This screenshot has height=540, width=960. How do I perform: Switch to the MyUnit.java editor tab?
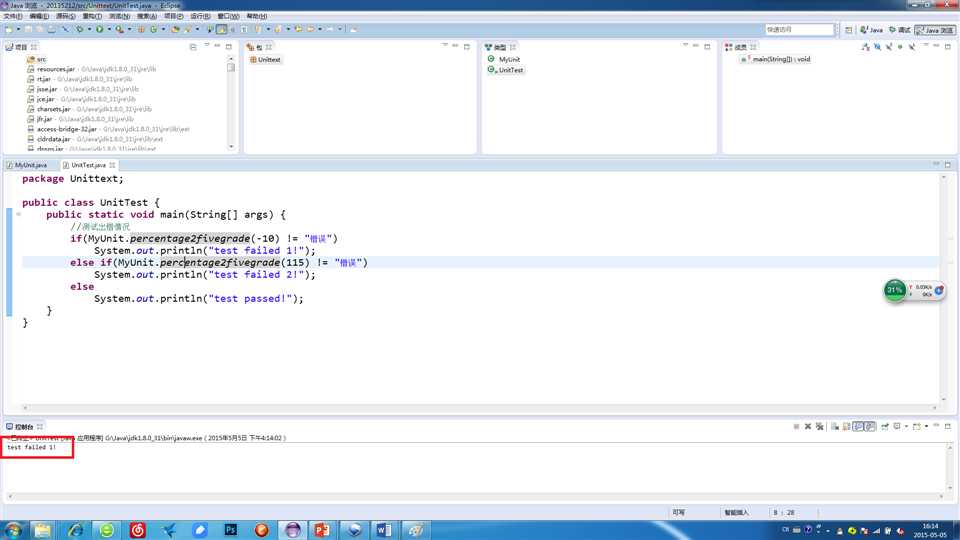[x=27, y=165]
